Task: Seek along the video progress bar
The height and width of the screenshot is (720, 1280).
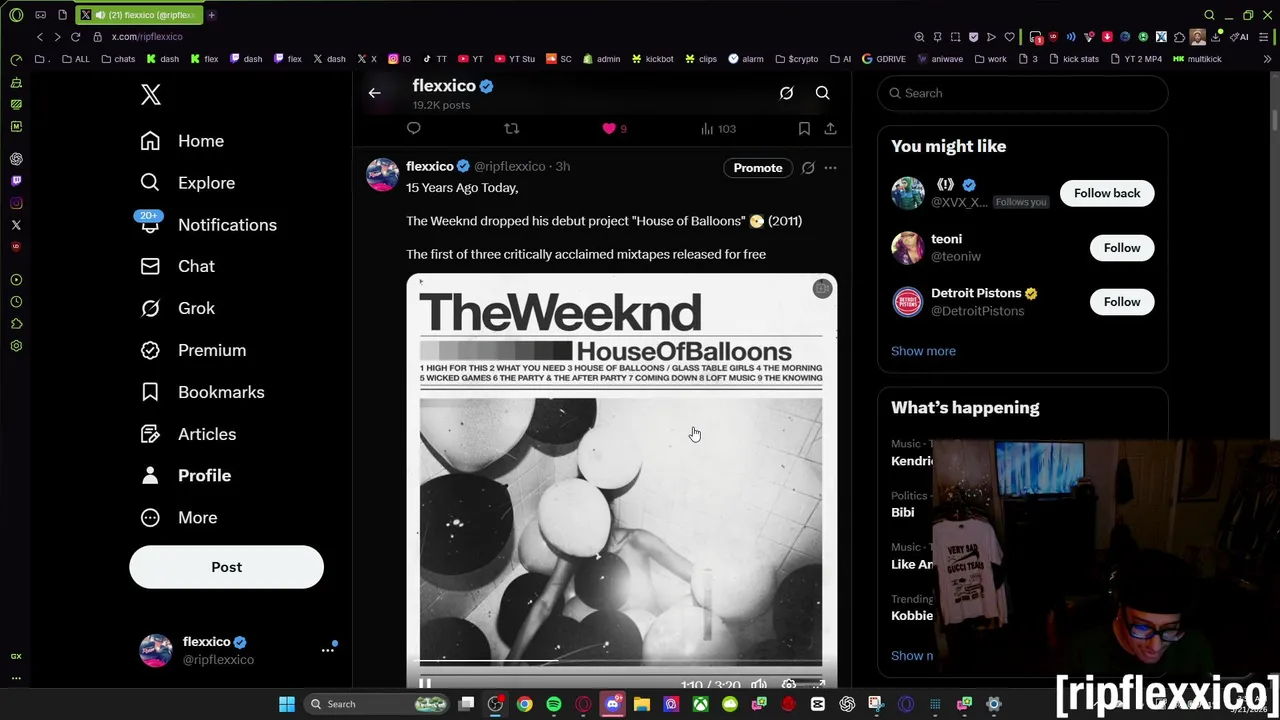Action: coord(621,662)
